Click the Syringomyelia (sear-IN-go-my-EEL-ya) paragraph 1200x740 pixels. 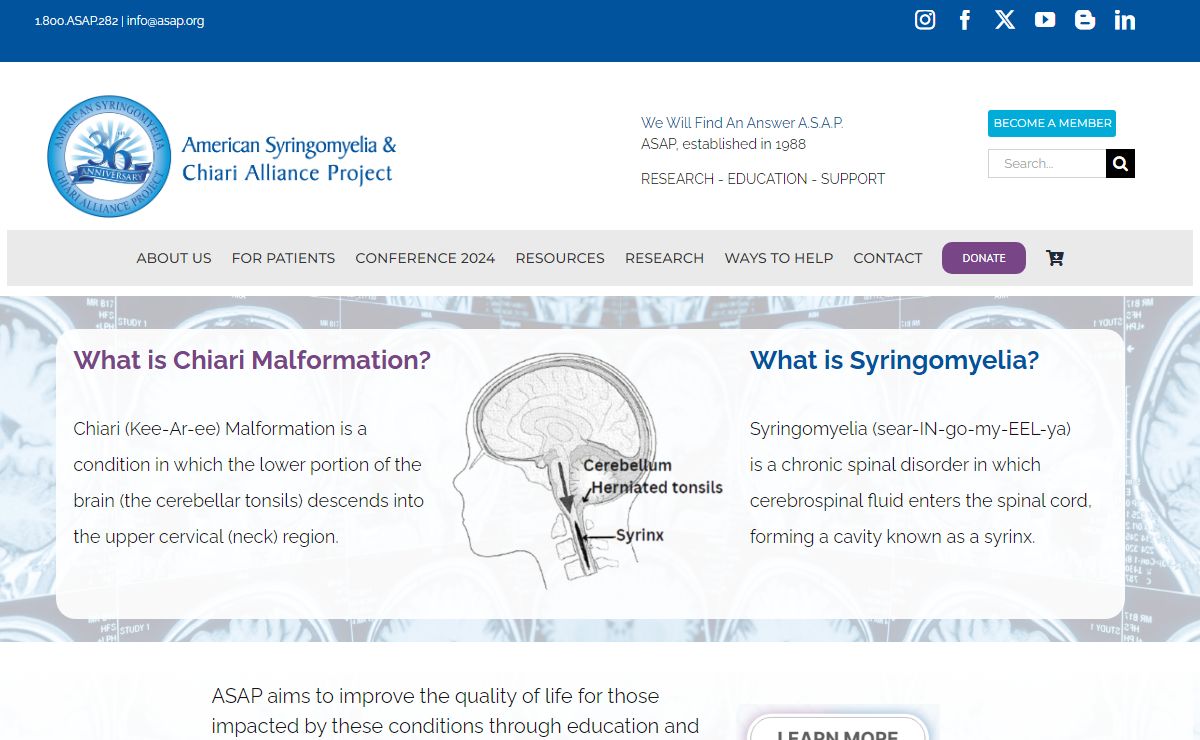[x=921, y=483]
